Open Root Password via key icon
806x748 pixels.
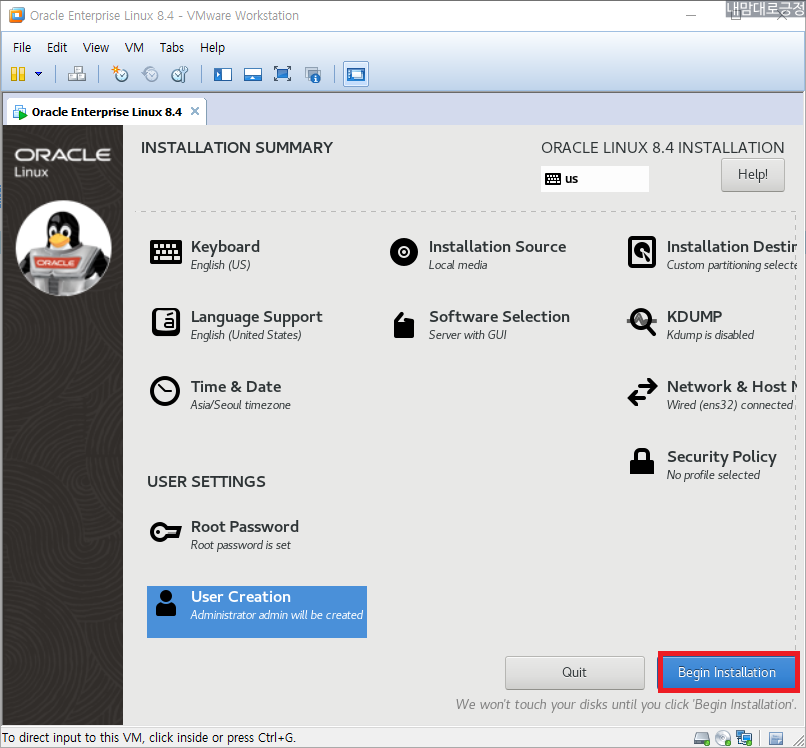[165, 532]
